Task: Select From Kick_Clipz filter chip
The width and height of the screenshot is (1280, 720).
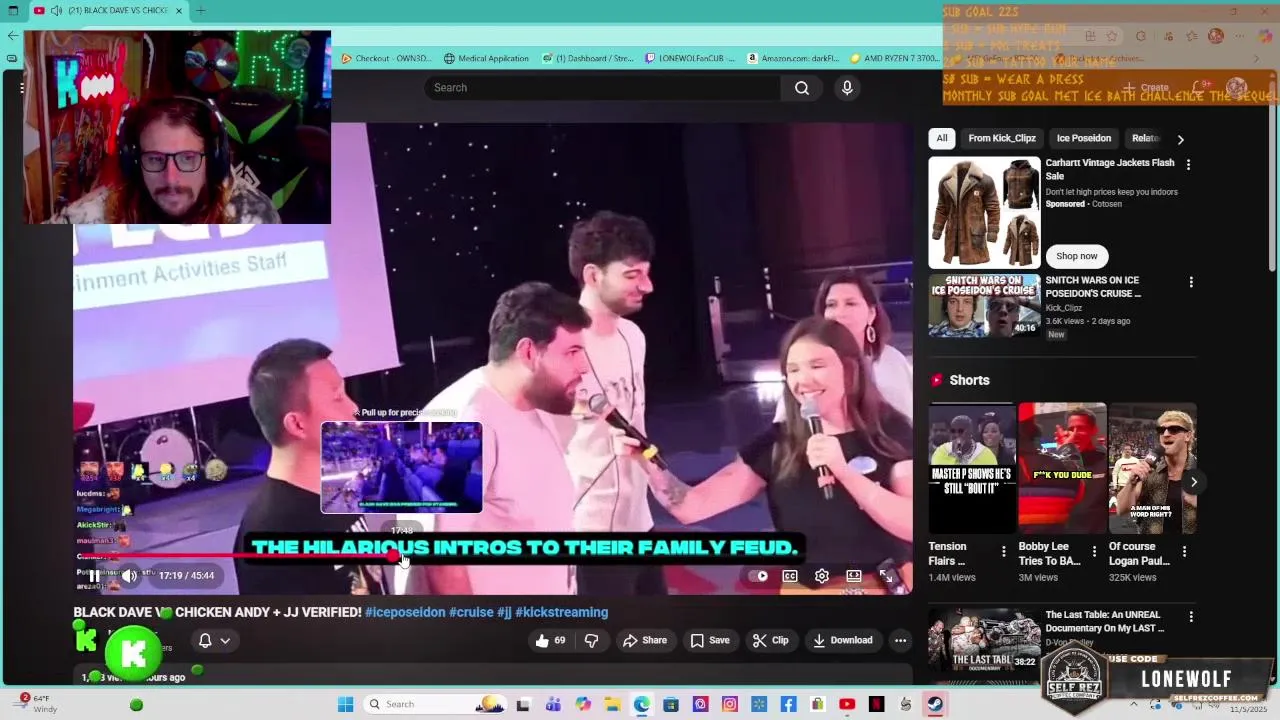Action: coord(1002,138)
